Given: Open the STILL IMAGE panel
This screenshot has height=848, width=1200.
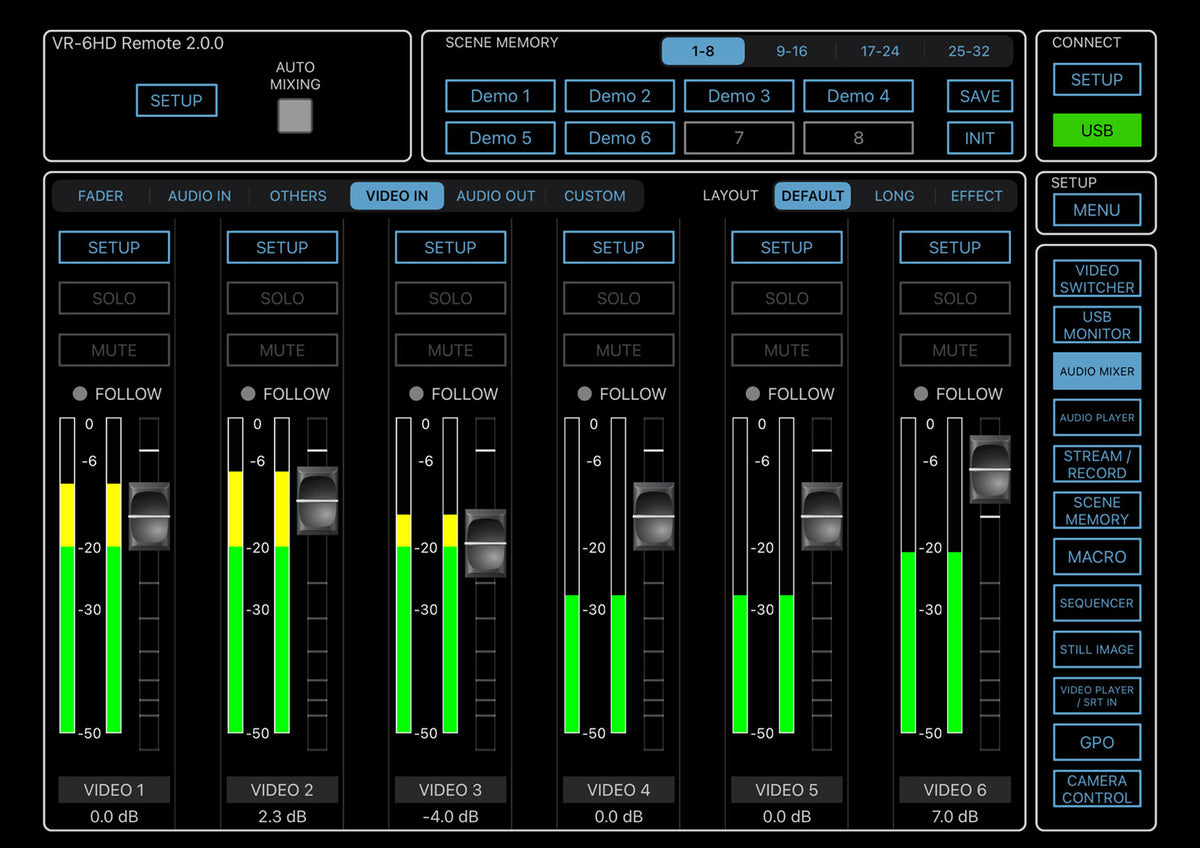Looking at the screenshot, I should click(x=1096, y=649).
